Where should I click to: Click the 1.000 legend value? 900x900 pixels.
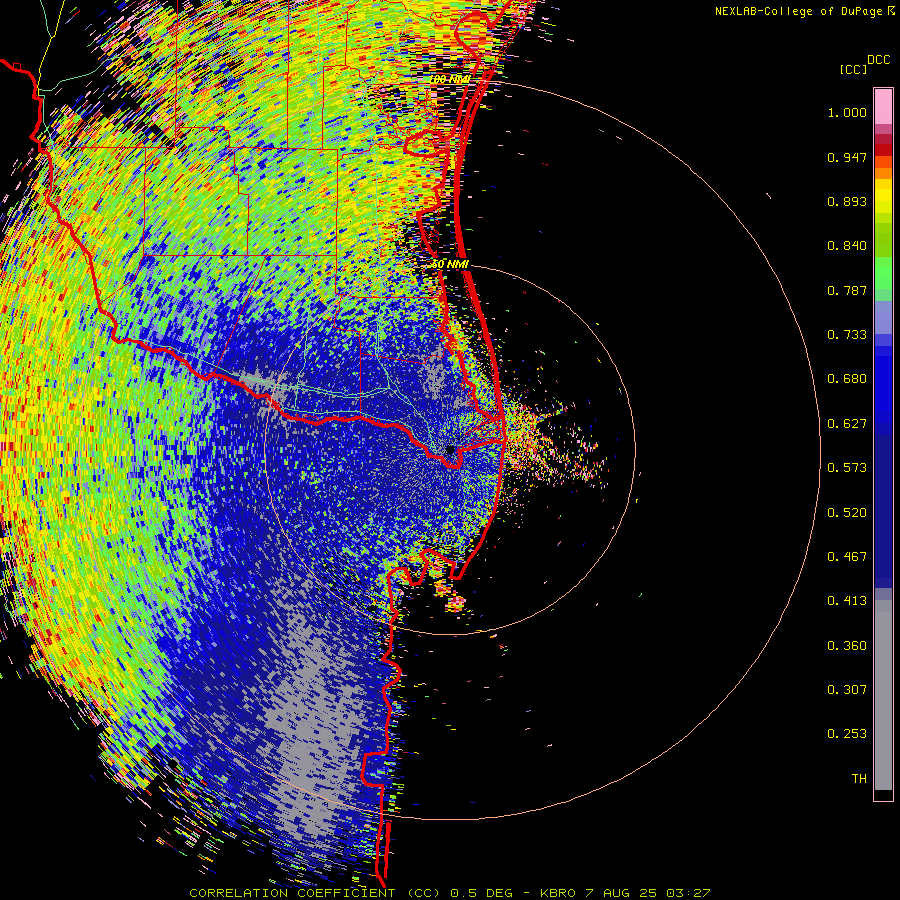[847, 112]
